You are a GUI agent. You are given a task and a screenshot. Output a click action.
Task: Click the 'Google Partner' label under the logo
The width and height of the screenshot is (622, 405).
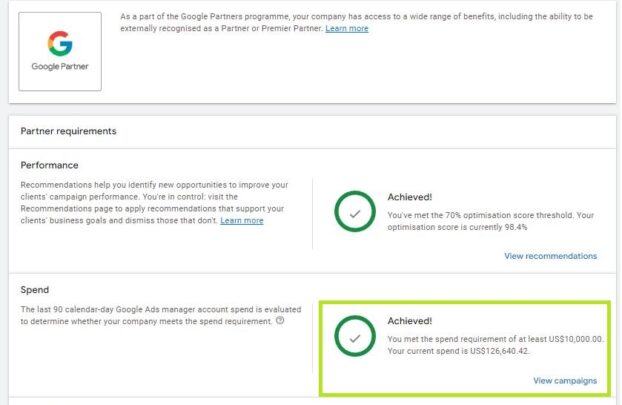[60, 67]
